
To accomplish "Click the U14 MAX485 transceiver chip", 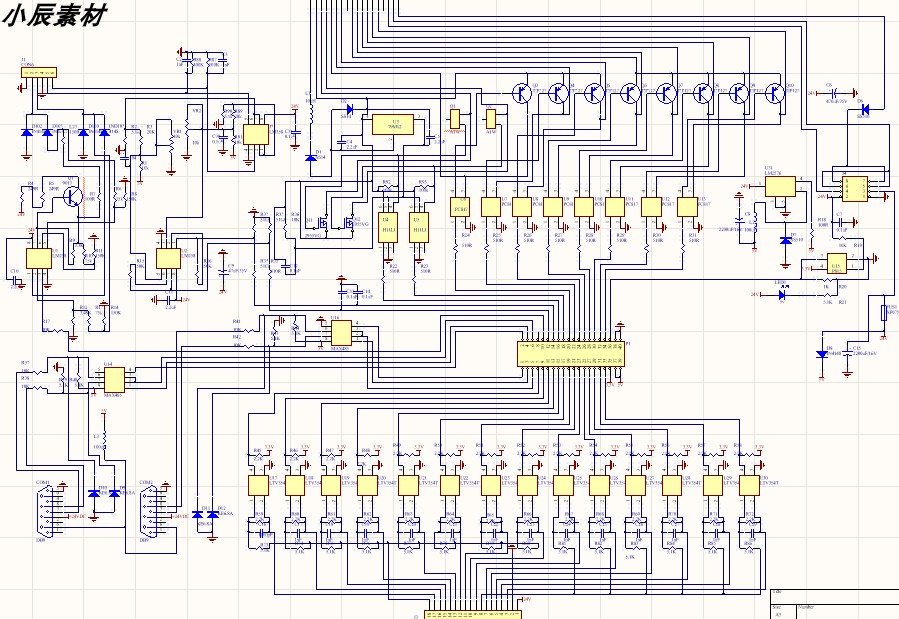I will click(x=114, y=379).
